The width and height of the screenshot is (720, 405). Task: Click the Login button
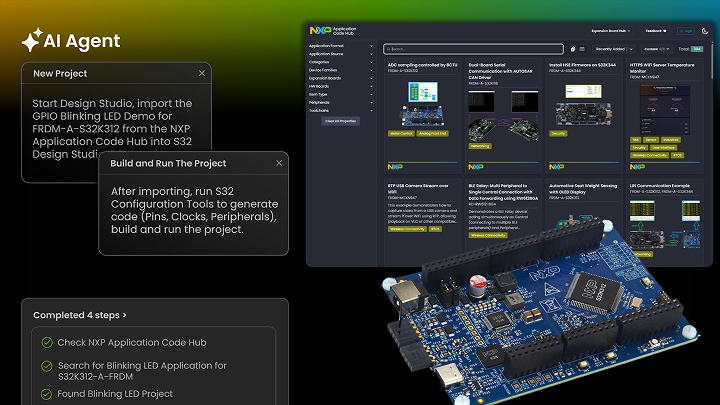pos(686,31)
